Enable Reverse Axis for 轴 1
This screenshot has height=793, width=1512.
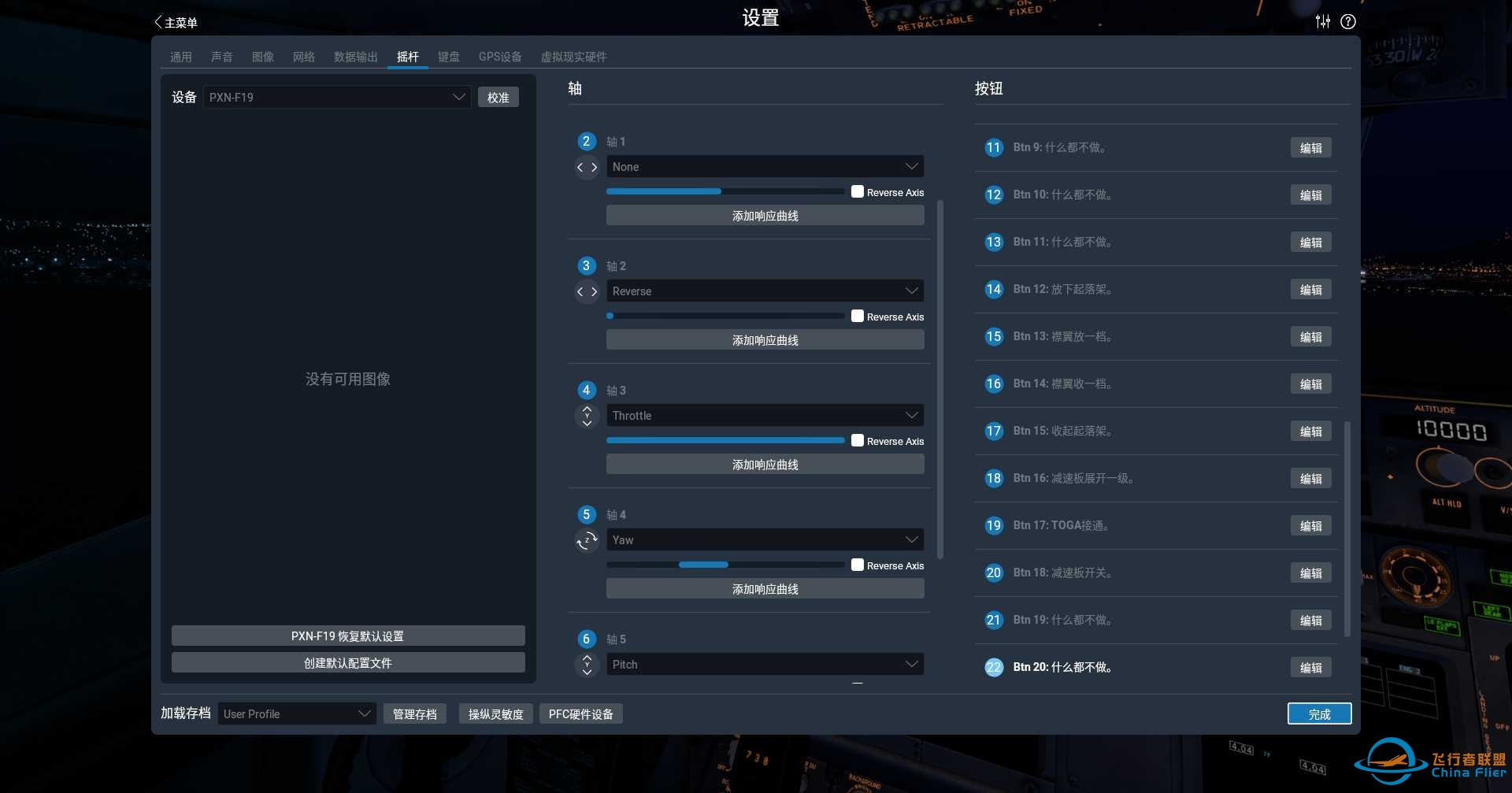coord(857,191)
